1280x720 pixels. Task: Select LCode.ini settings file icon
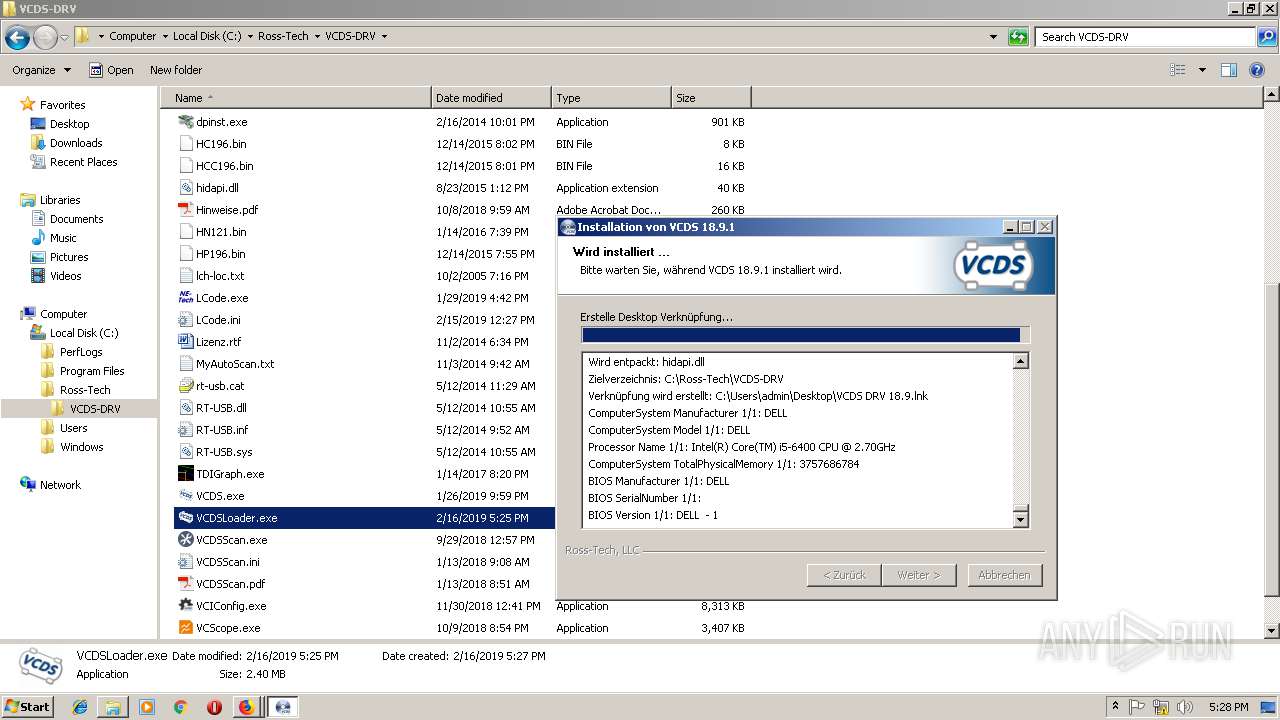185,320
